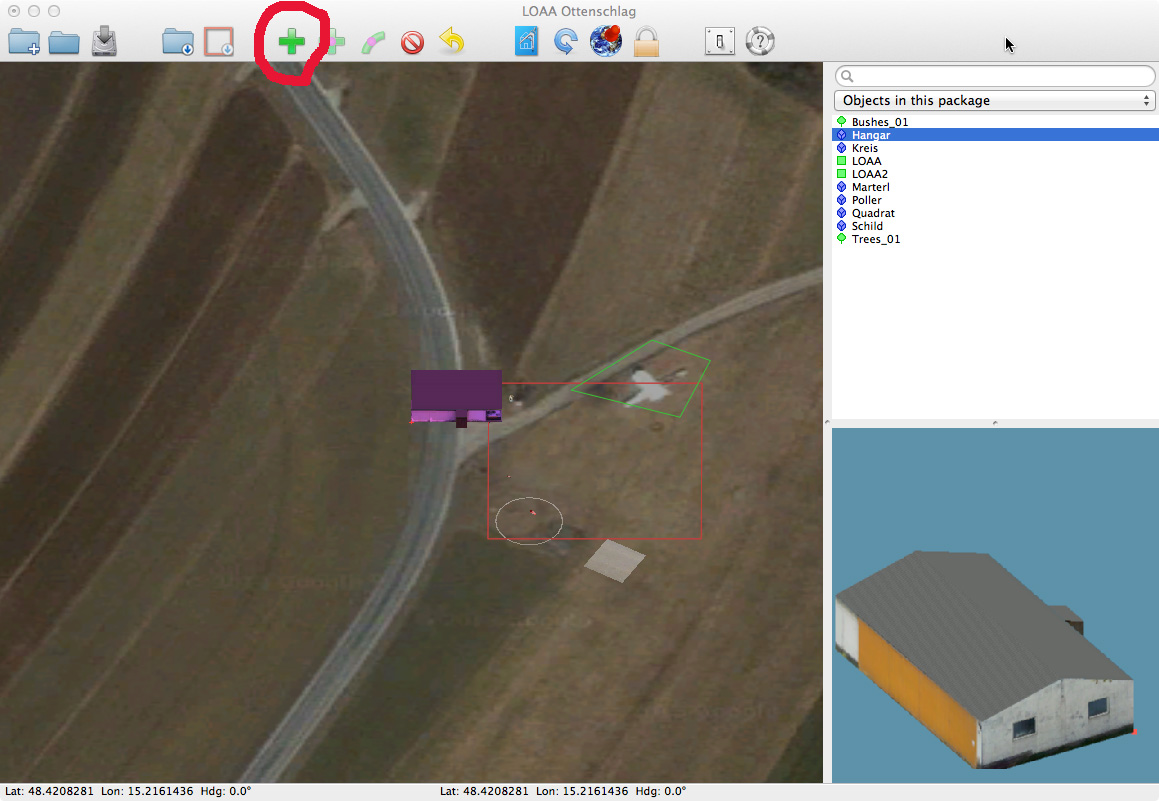Click the object search field
This screenshot has height=801, width=1159.
pyautogui.click(x=994, y=76)
